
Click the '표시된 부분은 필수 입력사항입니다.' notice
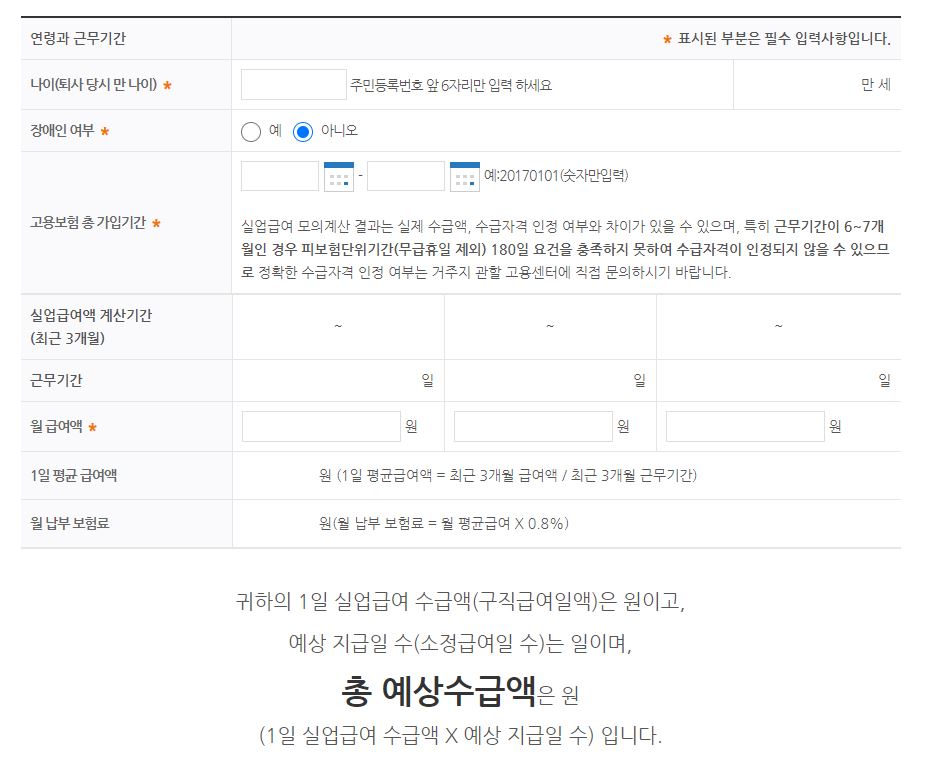[784, 38]
